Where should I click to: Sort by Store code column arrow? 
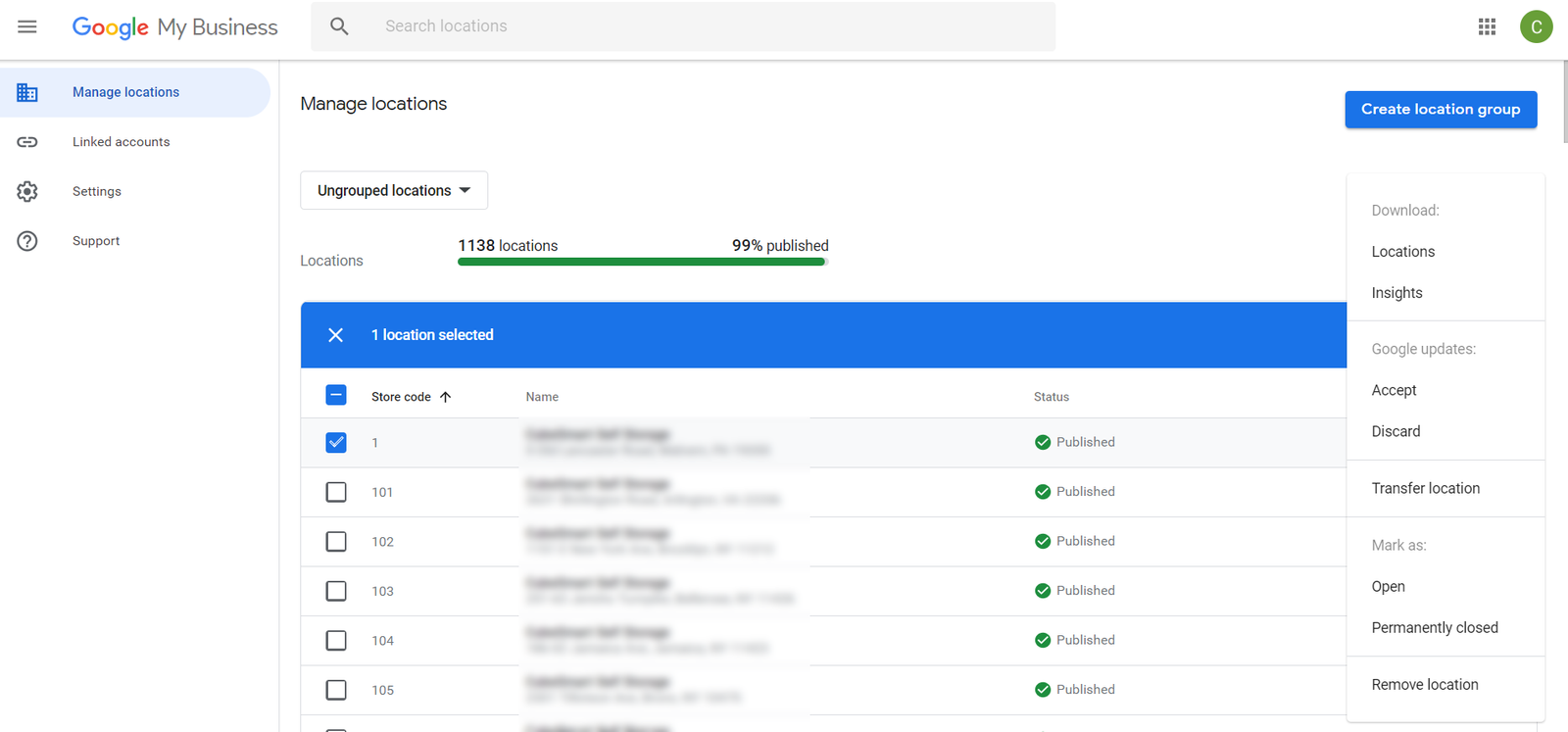(x=446, y=397)
